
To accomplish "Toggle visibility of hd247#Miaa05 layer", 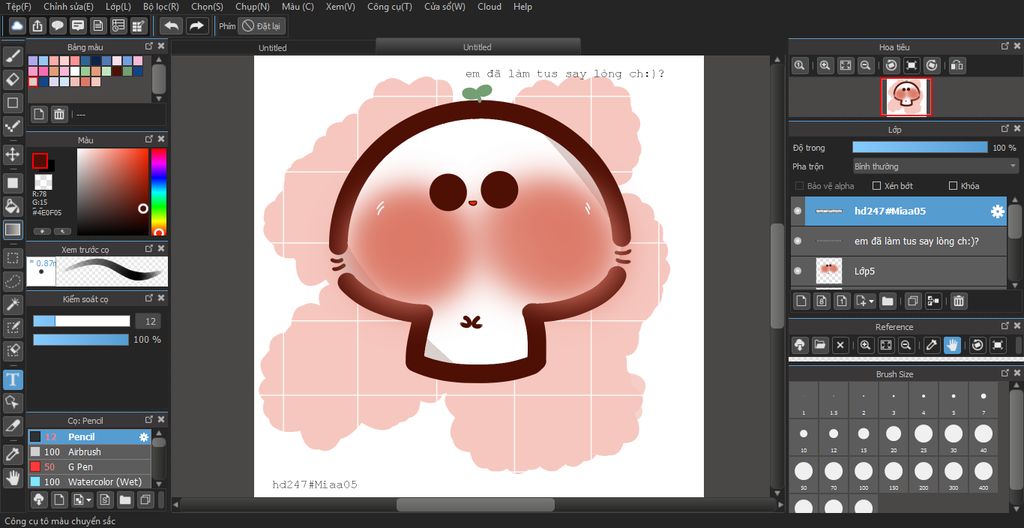I will [x=797, y=211].
